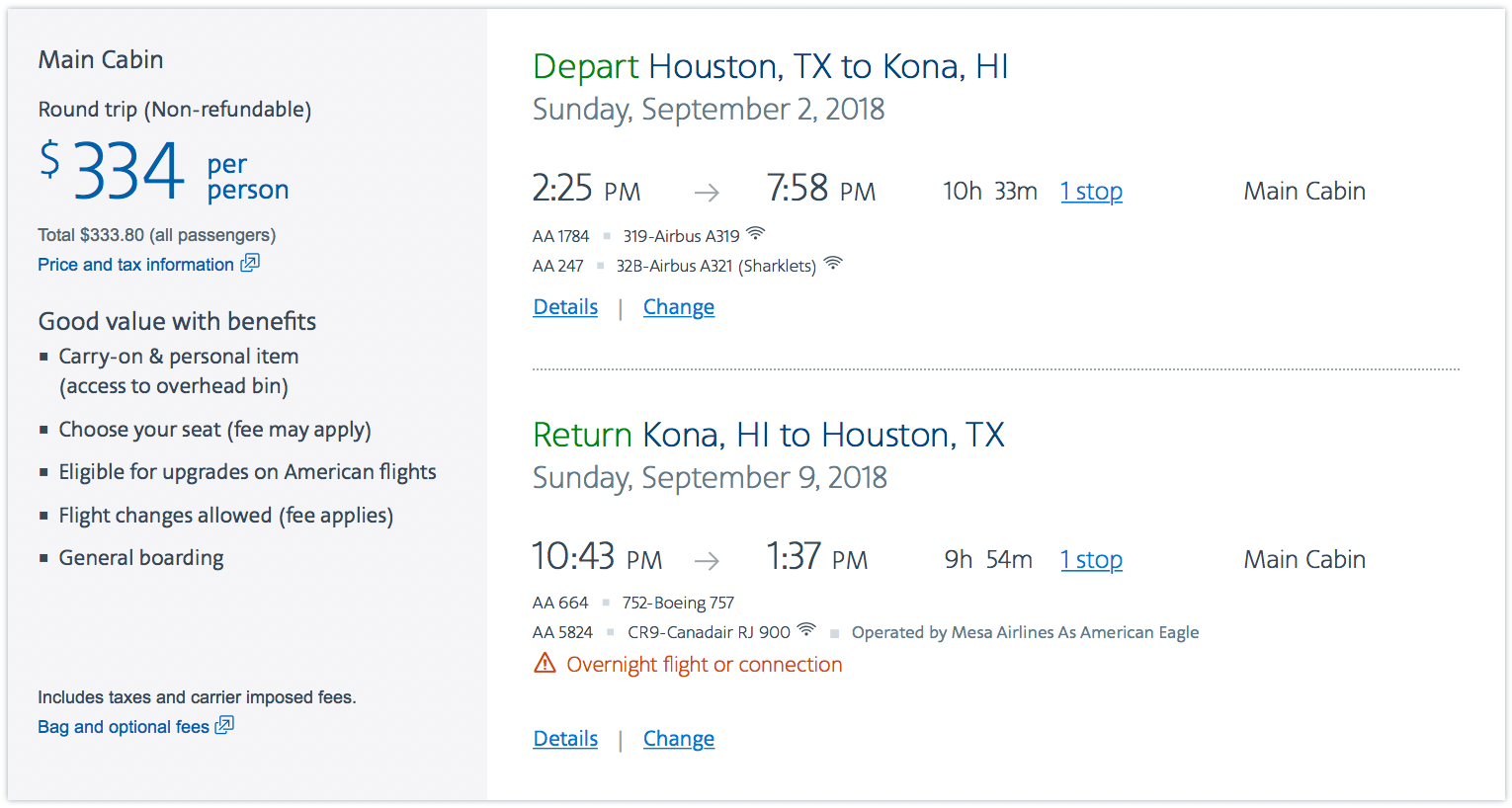Viewport: 1512px width, 808px height.
Task: Show the 1 stop info for September 2 flight
Action: [x=1091, y=192]
